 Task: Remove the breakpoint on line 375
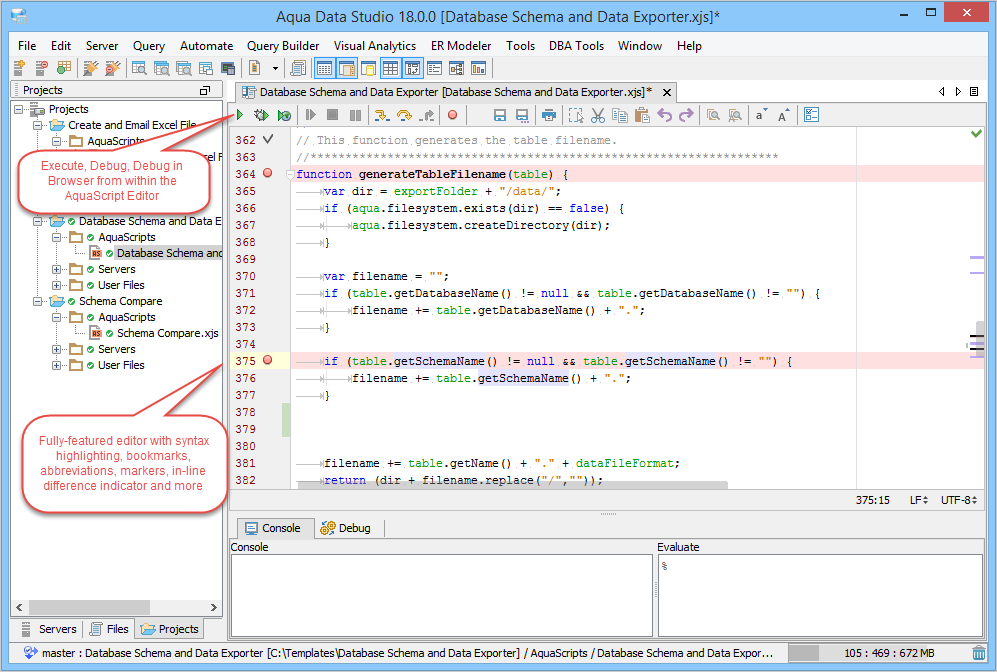tap(267, 360)
